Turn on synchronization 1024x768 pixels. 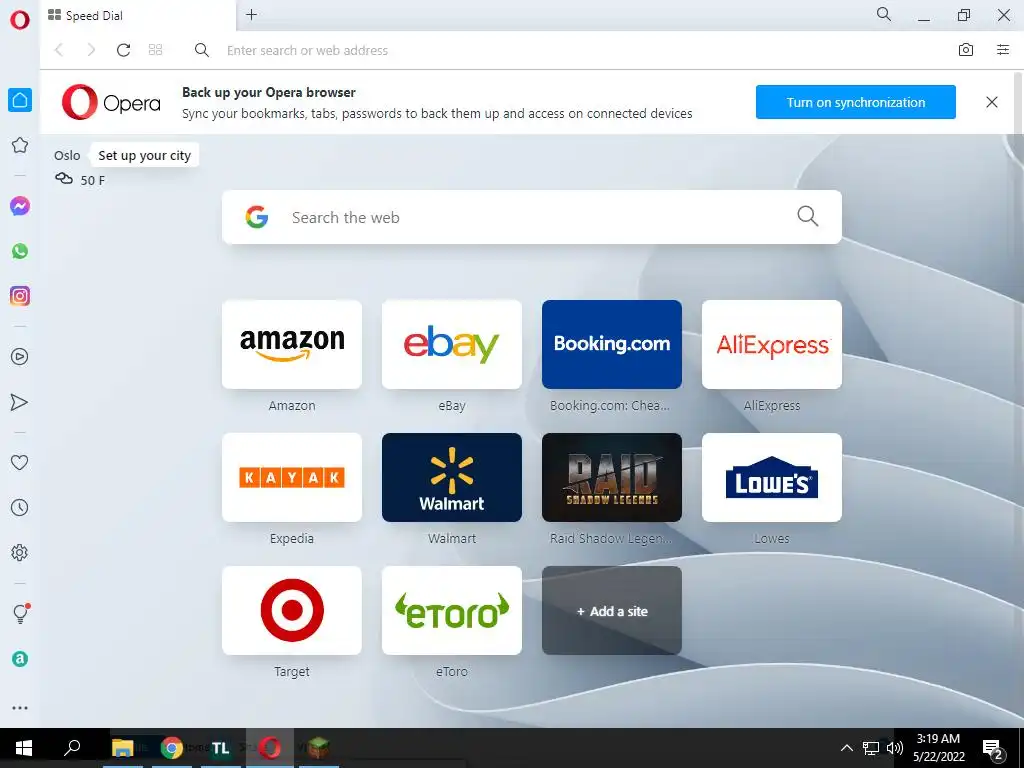tap(856, 102)
